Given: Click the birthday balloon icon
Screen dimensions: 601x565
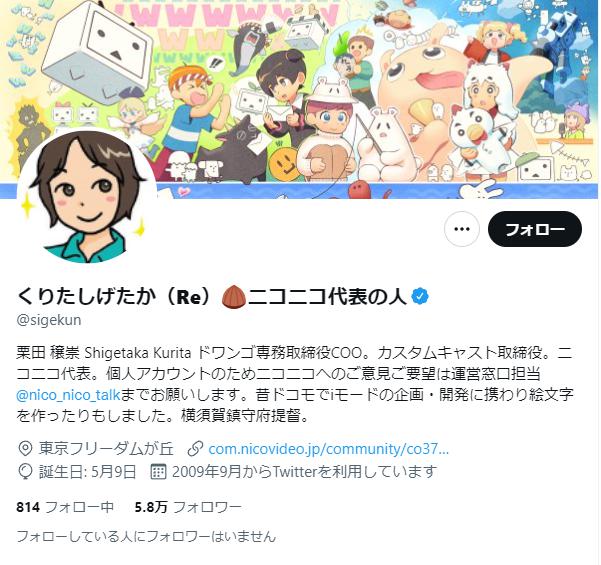Looking at the screenshot, I should pyautogui.click(x=25, y=472).
